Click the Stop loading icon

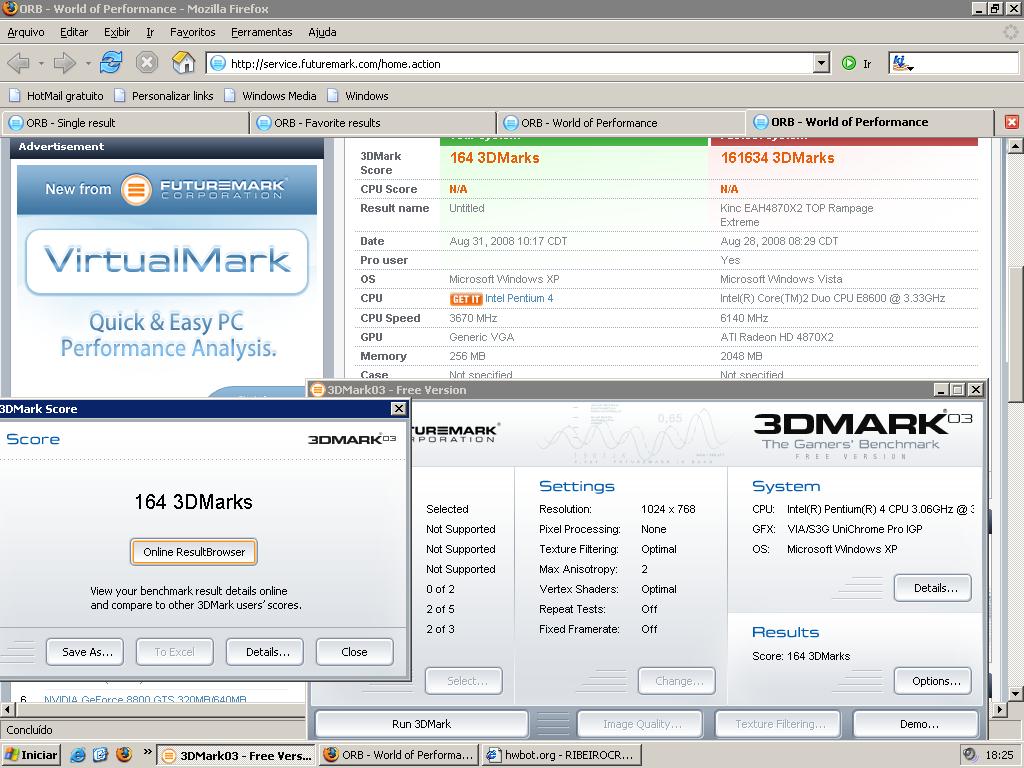click(x=147, y=63)
